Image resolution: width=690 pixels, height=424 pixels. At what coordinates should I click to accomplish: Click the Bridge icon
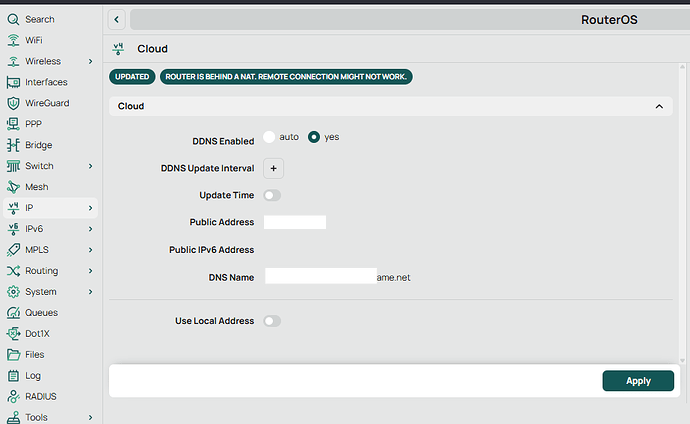(13, 145)
